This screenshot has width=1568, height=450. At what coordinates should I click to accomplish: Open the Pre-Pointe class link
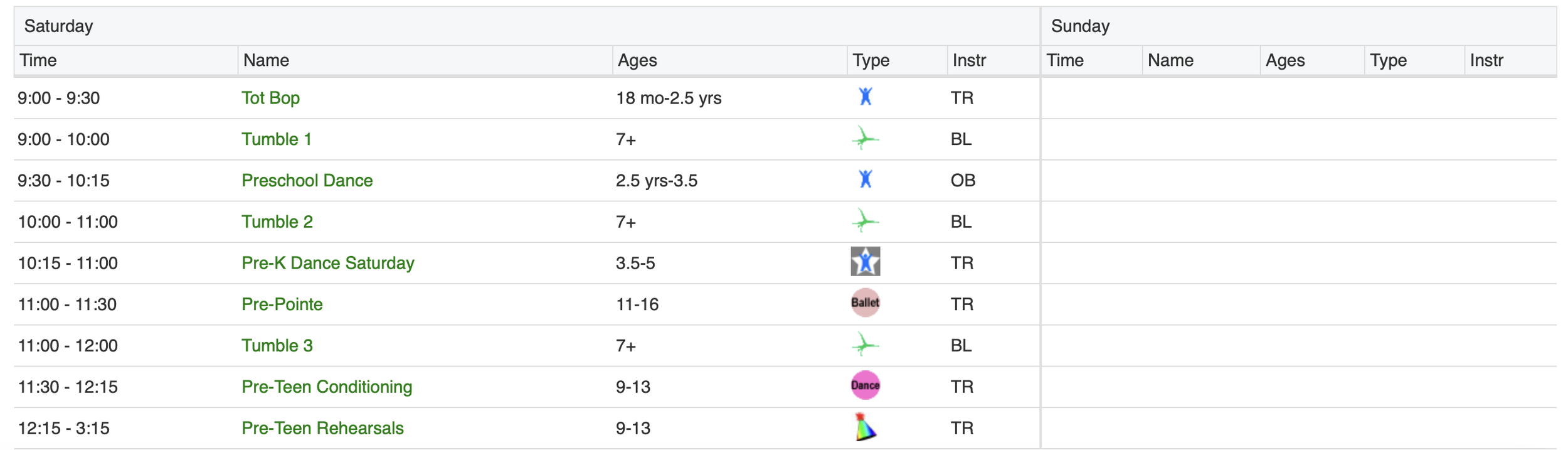[x=282, y=304]
